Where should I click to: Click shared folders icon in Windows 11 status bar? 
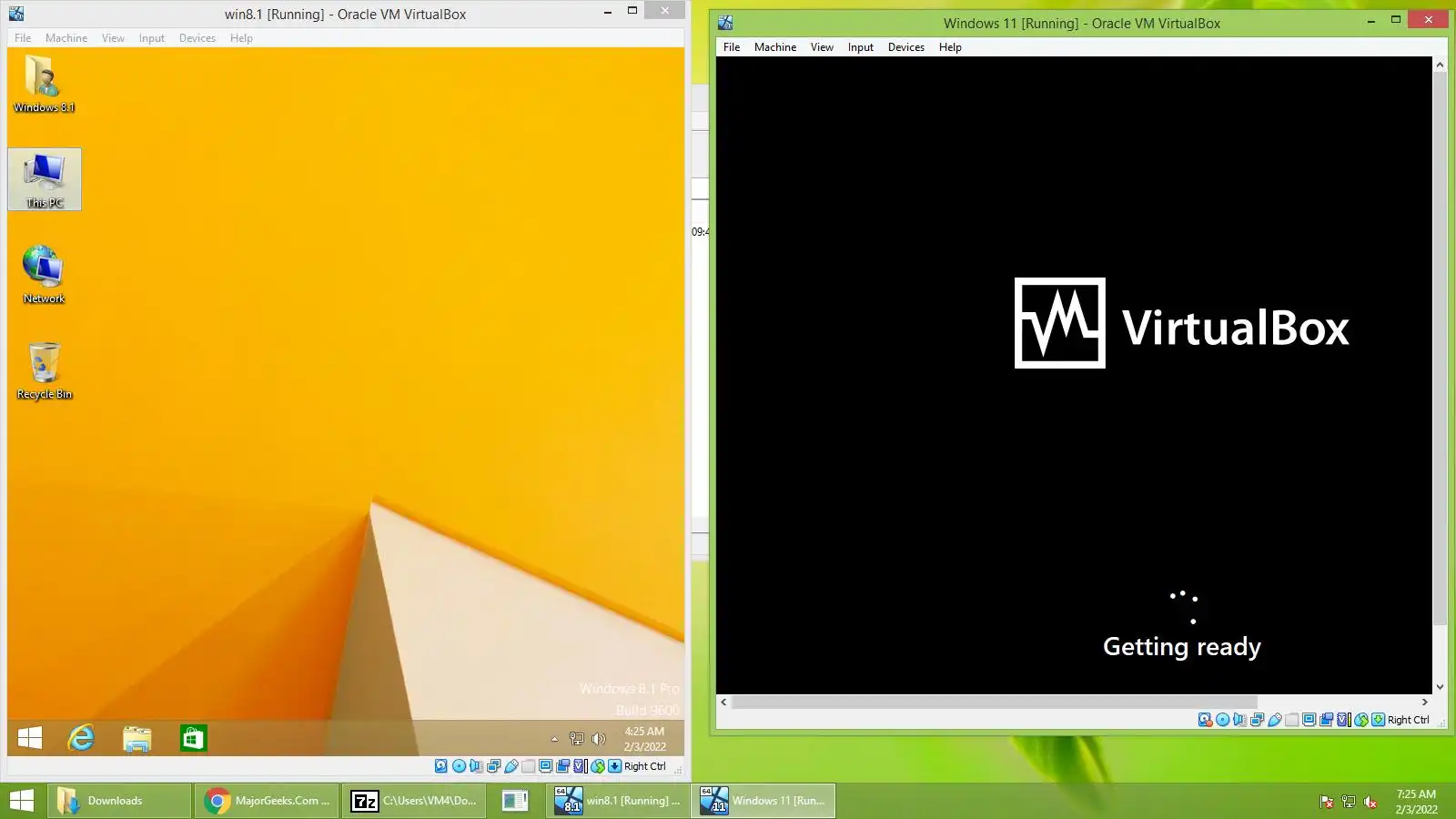[1291, 720]
